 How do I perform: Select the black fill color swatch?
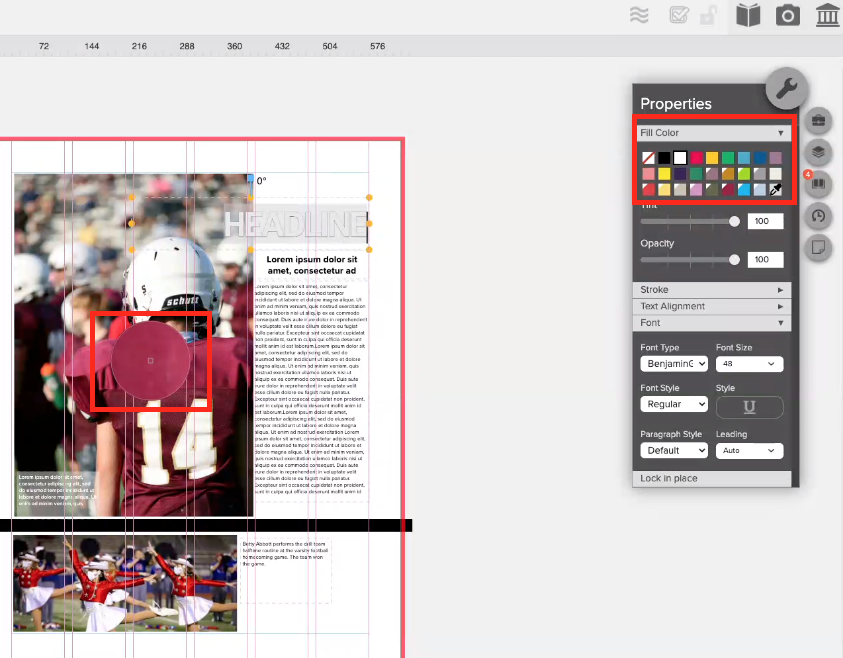pos(665,157)
